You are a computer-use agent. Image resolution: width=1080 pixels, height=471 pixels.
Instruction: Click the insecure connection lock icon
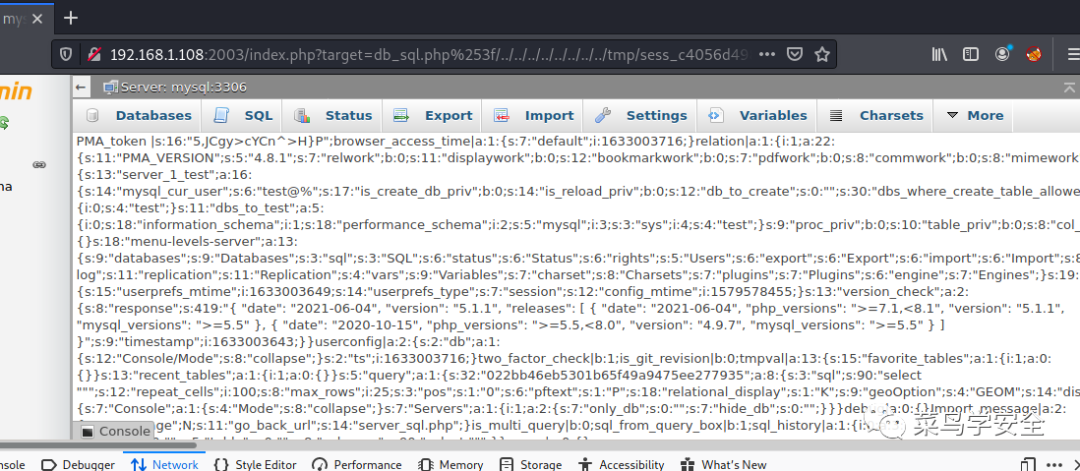pos(94,54)
